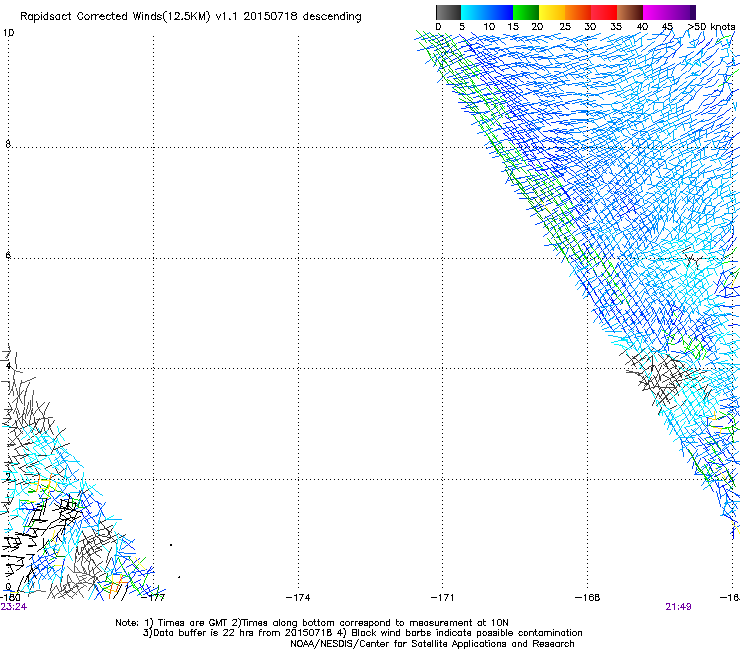Click the purple pass time '21:49'
The height and width of the screenshot is (650, 740).
pyautogui.click(x=678, y=607)
